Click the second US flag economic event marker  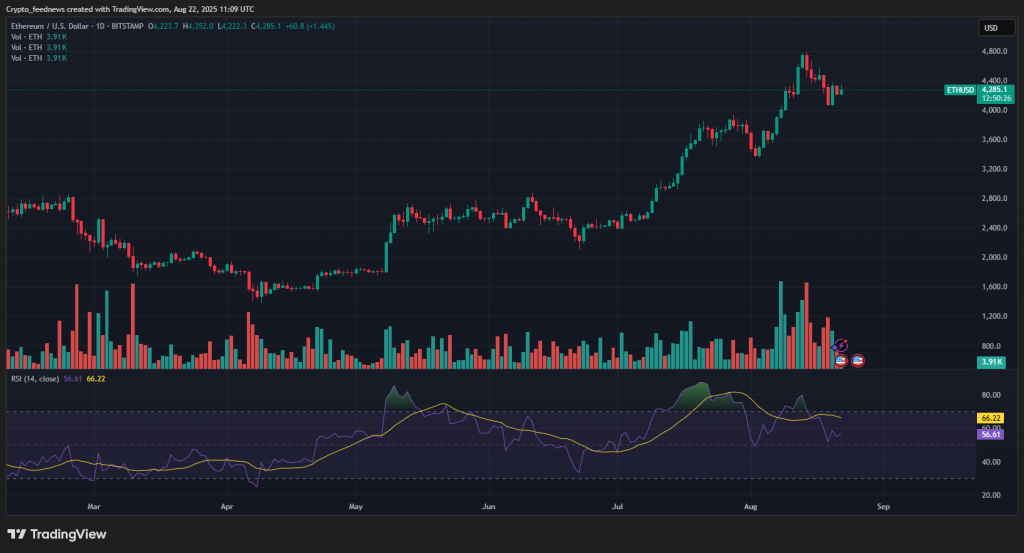click(858, 359)
